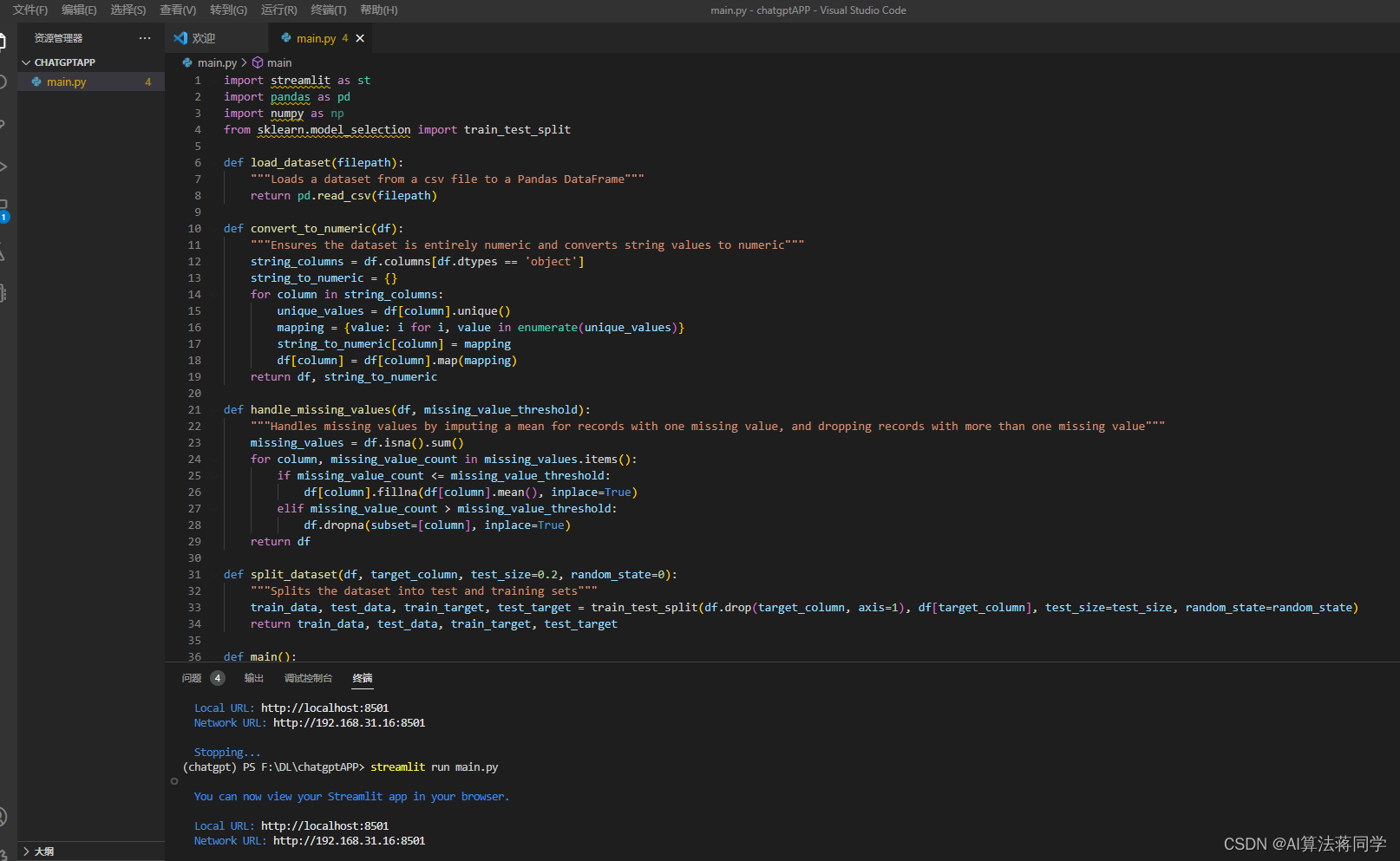Screen dimensions: 1400x861
Task: Click the Python icon on main.py tab
Action: (x=285, y=38)
